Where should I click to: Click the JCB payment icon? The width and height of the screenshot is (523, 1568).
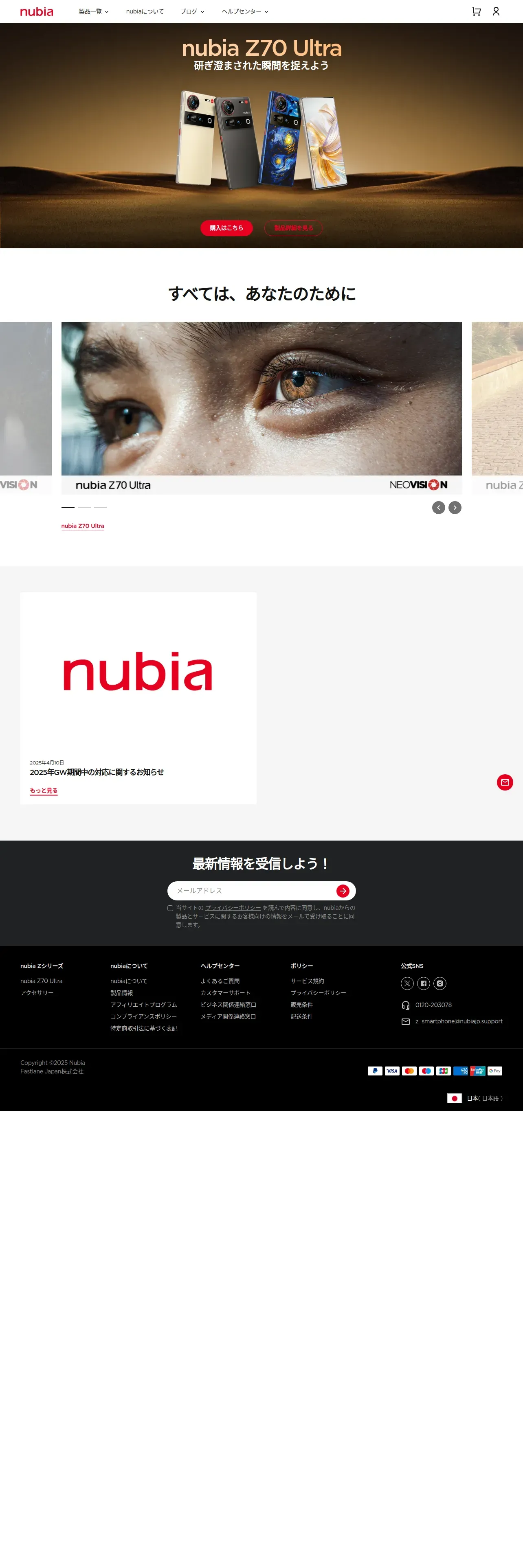pos(443,1071)
